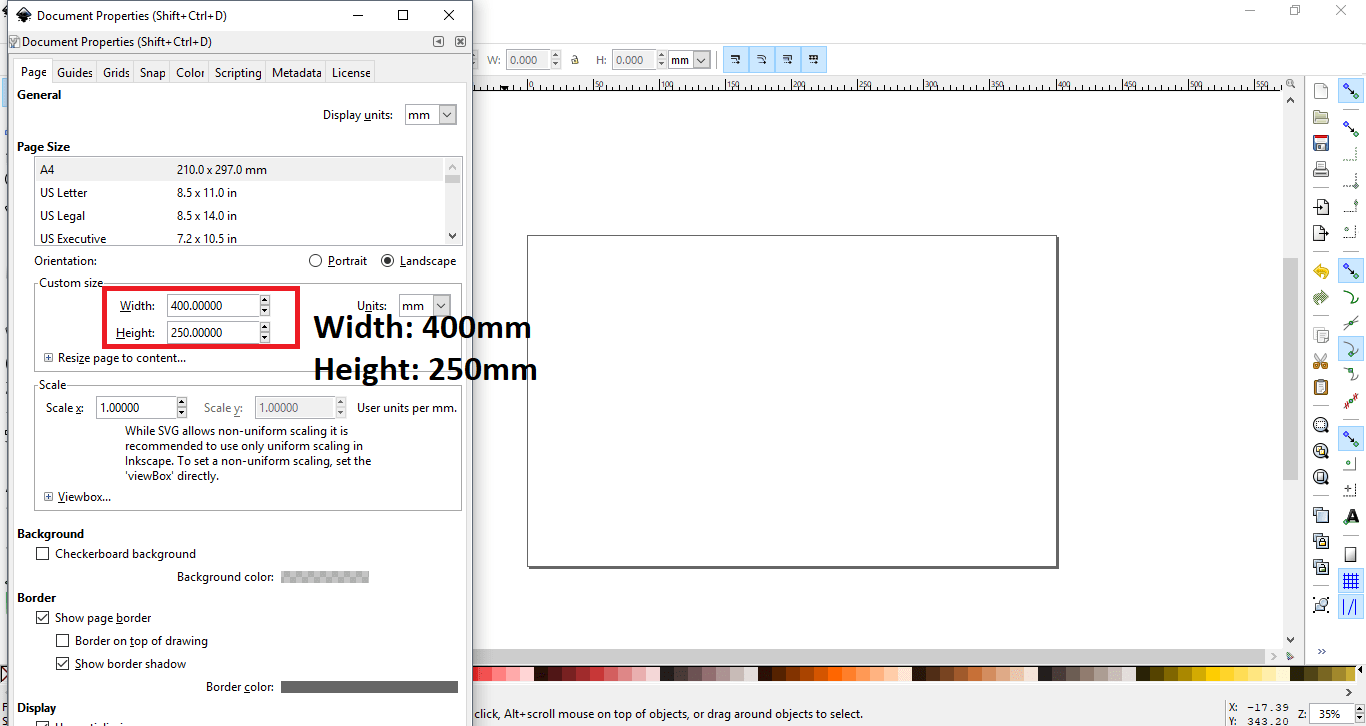The height and width of the screenshot is (726, 1366).
Task: Click the custom Height input field
Action: point(213,333)
